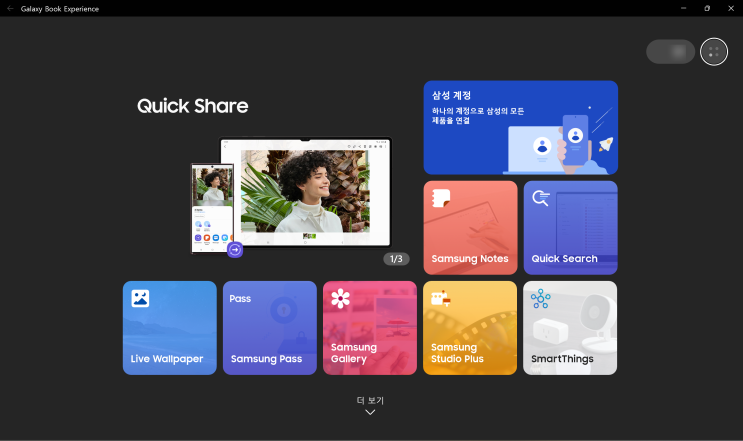Viewport: 743px width, 441px height.
Task: Restore the Galaxy Book Experience window size
Action: click(707, 8)
